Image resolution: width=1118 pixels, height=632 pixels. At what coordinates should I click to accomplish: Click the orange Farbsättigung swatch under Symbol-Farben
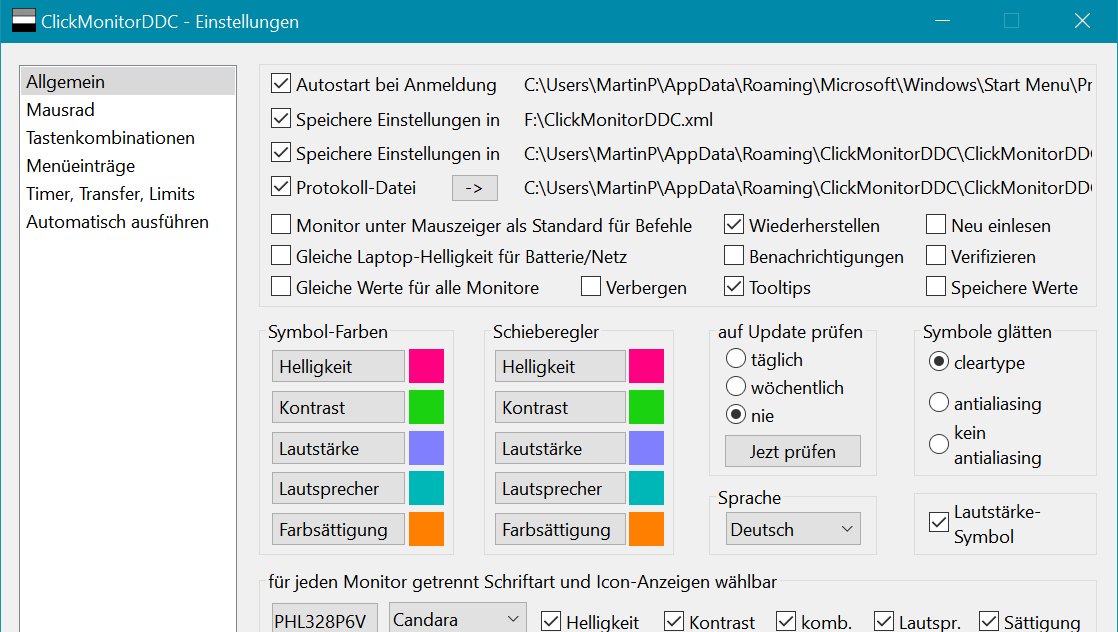tap(426, 529)
